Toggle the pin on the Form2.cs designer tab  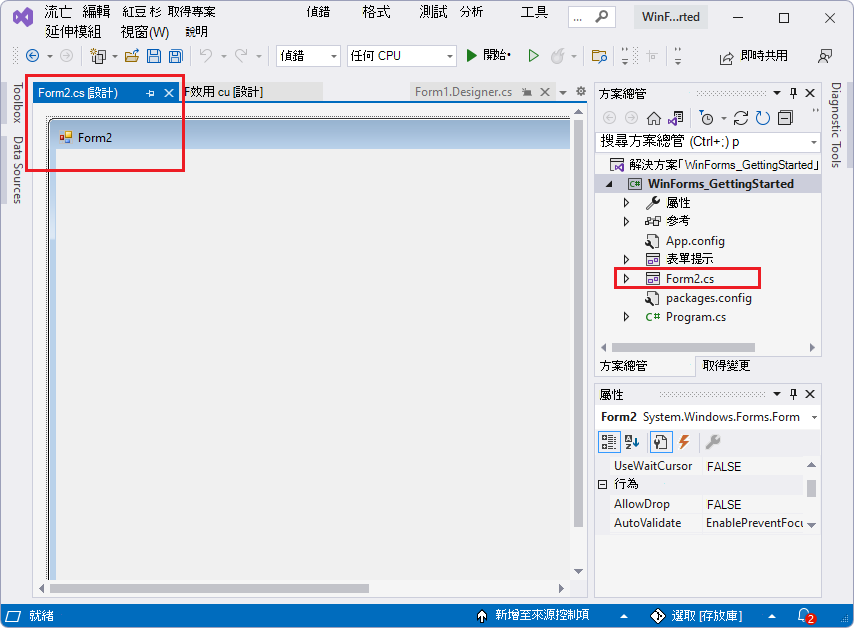point(150,92)
